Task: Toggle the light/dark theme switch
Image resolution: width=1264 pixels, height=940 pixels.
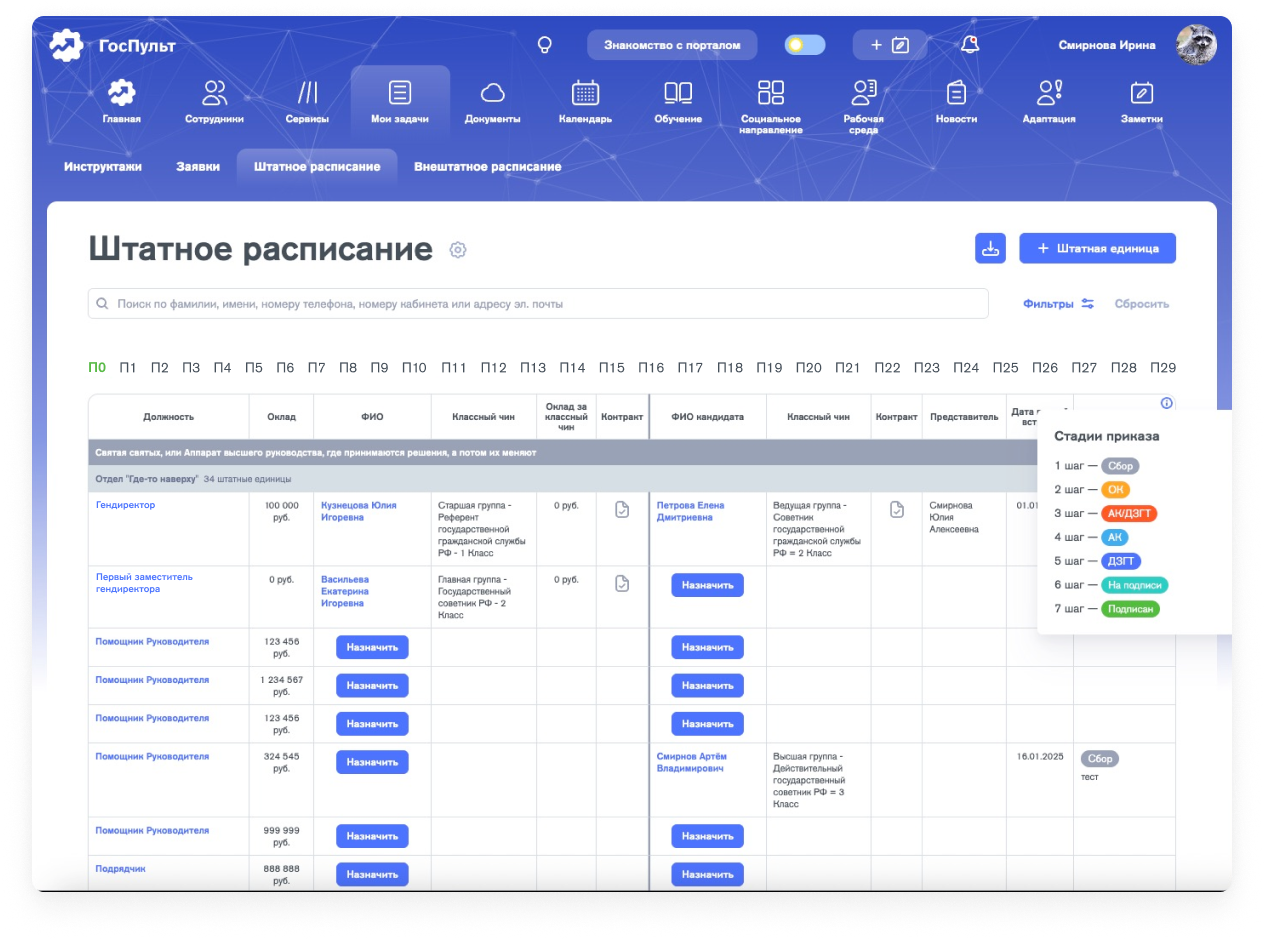Action: coord(804,45)
